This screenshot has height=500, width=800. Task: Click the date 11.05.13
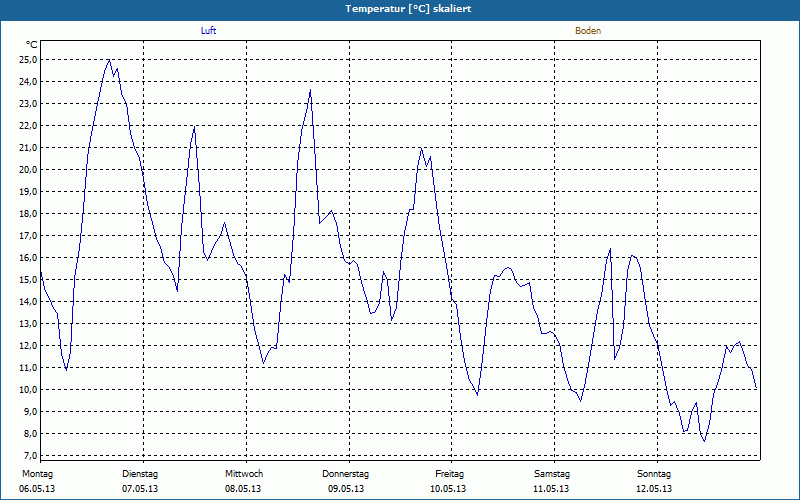551,489
